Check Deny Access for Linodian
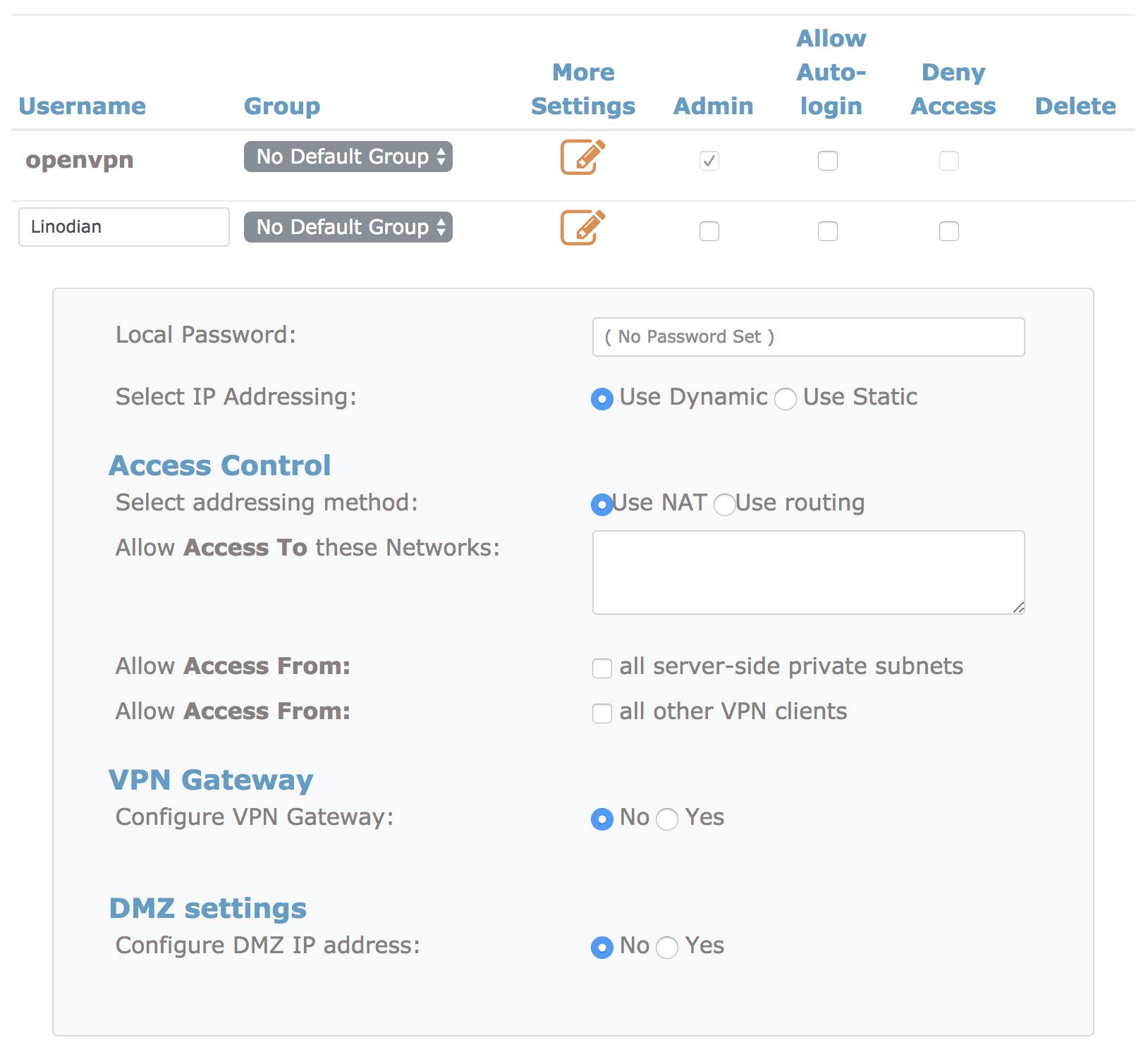Screen dimensions: 1148x1059 pyautogui.click(x=948, y=231)
